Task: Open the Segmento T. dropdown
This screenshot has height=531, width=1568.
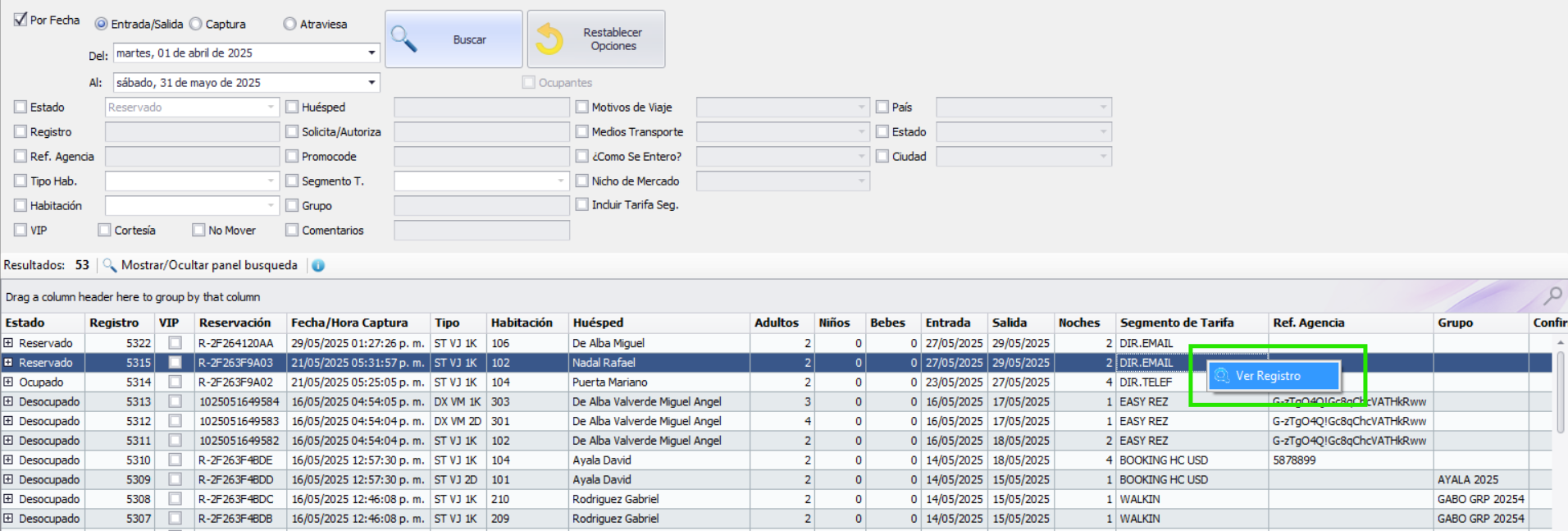Action: tap(481, 181)
